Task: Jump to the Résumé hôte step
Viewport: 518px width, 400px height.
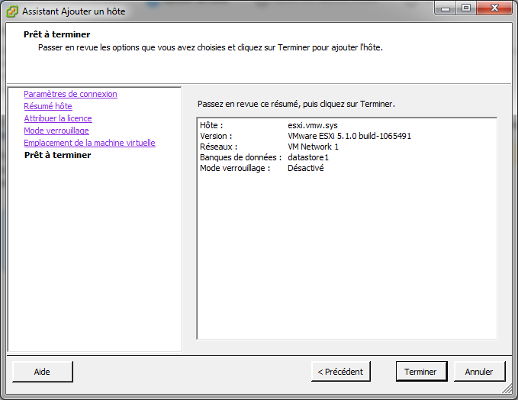Action: (x=48, y=106)
